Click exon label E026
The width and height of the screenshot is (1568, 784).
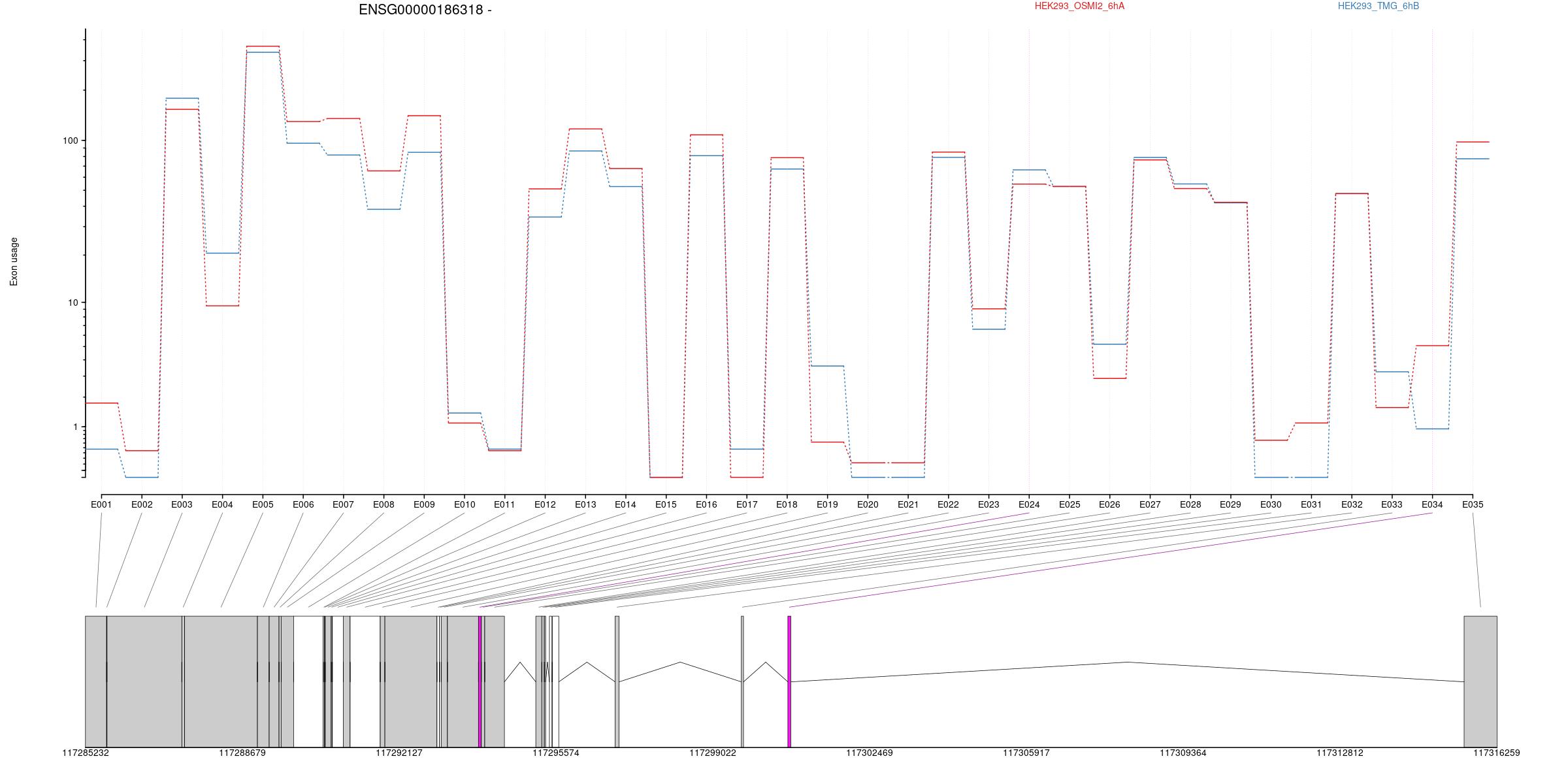click(x=1109, y=504)
